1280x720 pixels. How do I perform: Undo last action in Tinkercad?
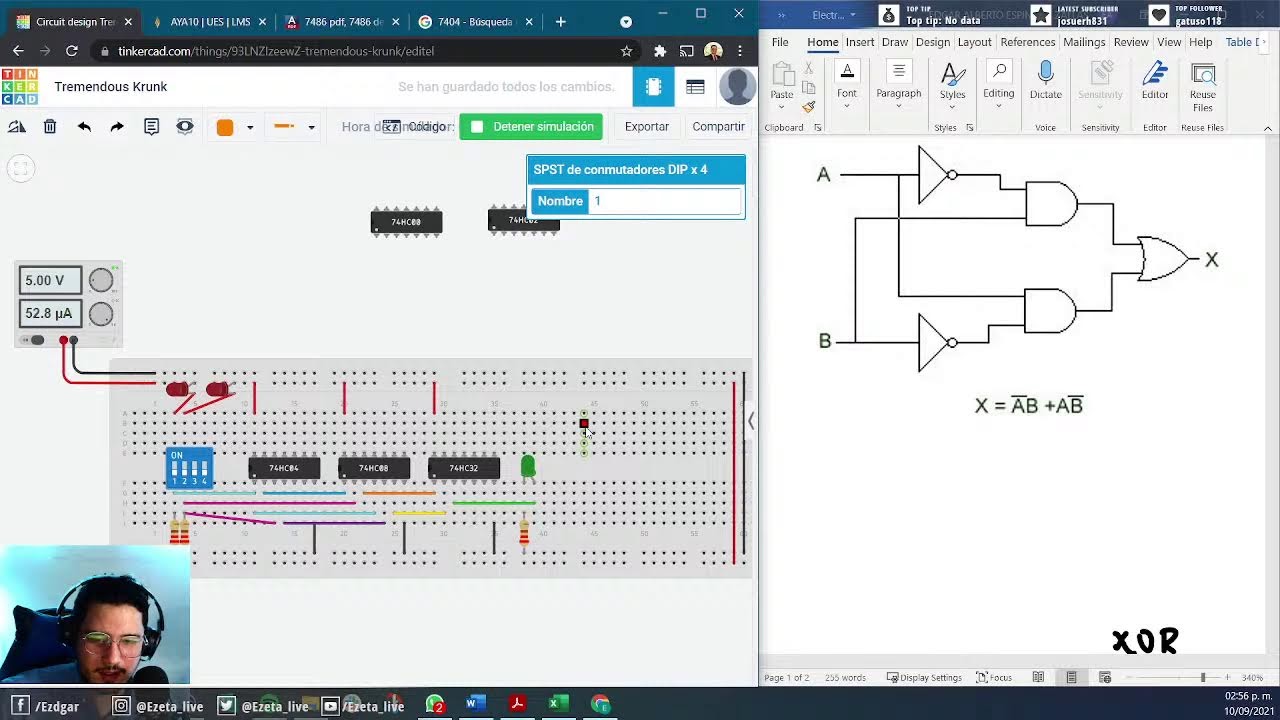84,127
